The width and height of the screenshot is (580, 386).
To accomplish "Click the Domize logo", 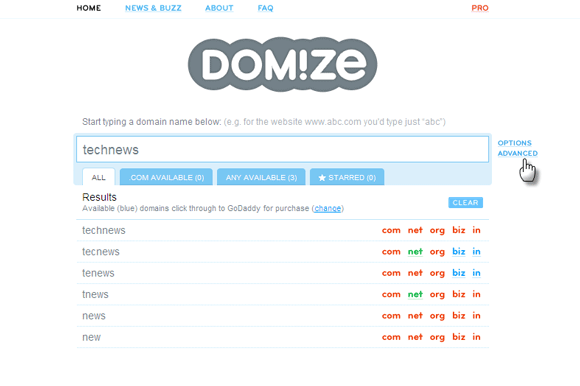I will point(283,64).
